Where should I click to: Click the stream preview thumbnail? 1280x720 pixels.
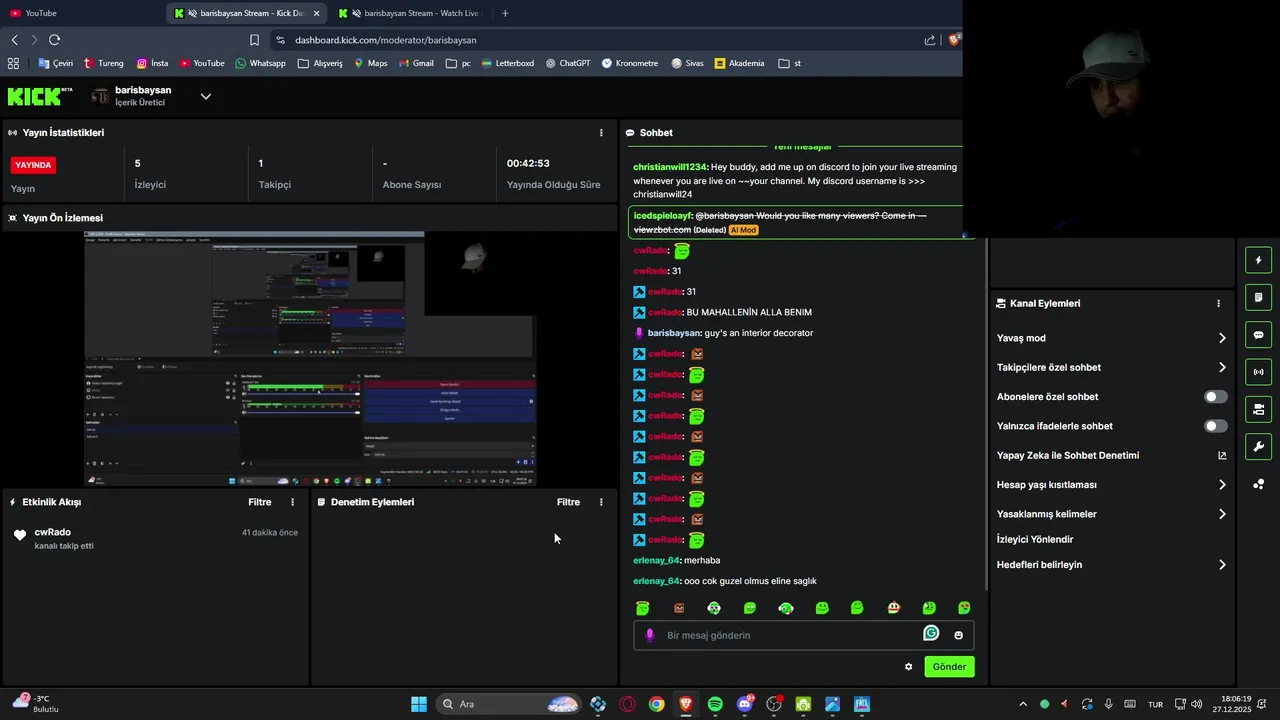coord(310,358)
